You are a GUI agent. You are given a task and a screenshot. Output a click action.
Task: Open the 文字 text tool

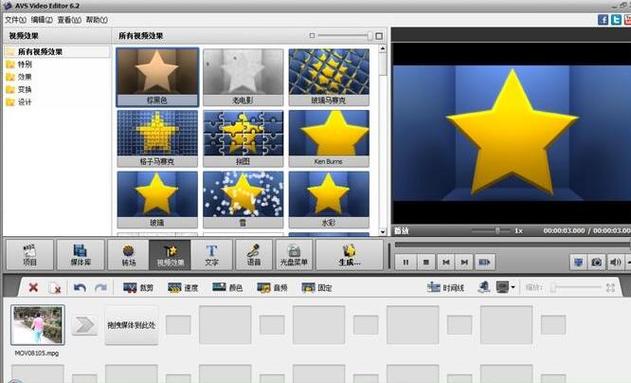(x=212, y=255)
